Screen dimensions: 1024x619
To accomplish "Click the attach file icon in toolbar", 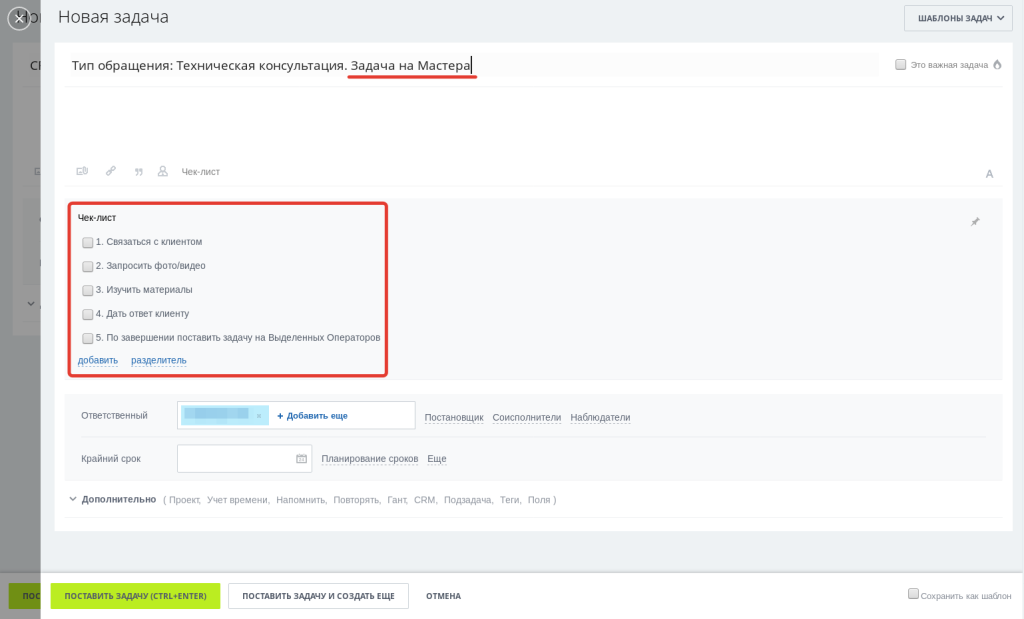I will pyautogui.click(x=82, y=171).
